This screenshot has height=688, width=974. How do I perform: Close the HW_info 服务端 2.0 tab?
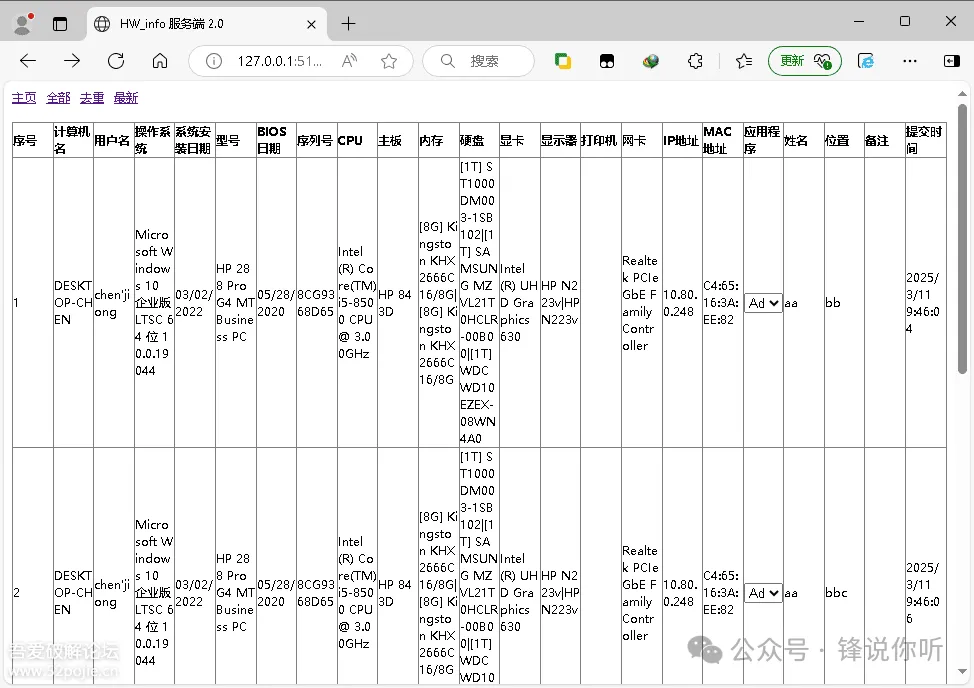tap(311, 24)
